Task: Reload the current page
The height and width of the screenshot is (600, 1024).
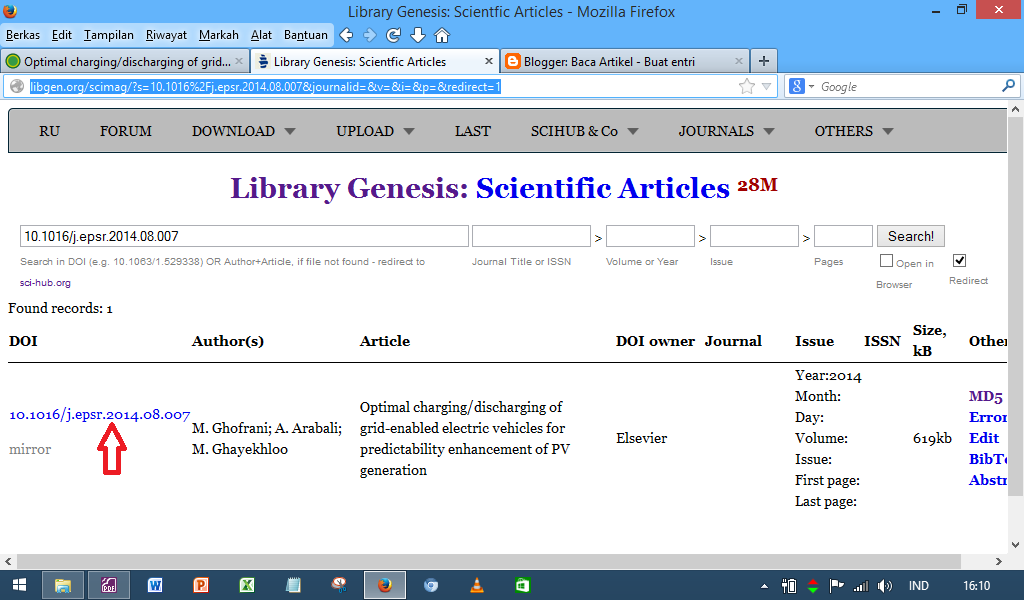Action: click(394, 34)
